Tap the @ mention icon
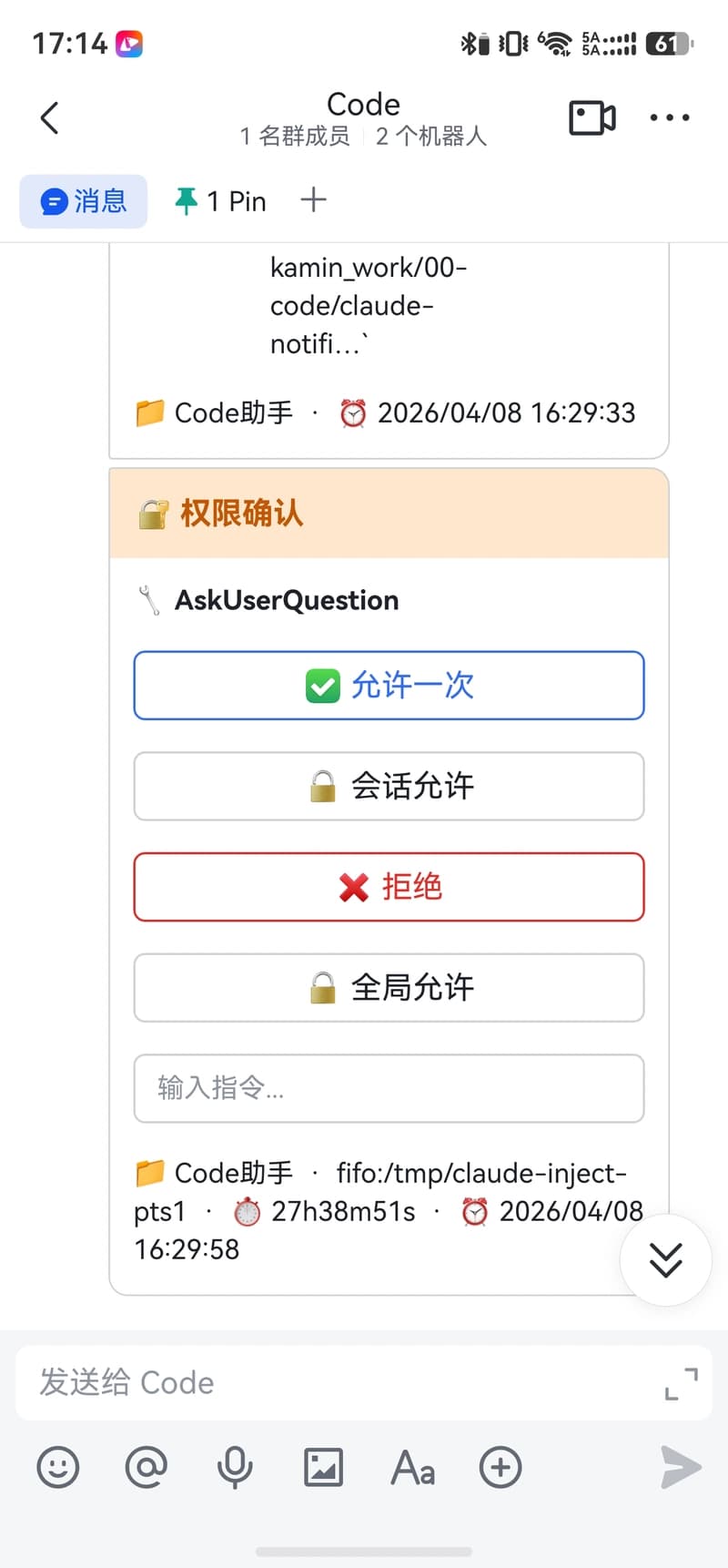The height and width of the screenshot is (1568, 728). coord(146,1468)
